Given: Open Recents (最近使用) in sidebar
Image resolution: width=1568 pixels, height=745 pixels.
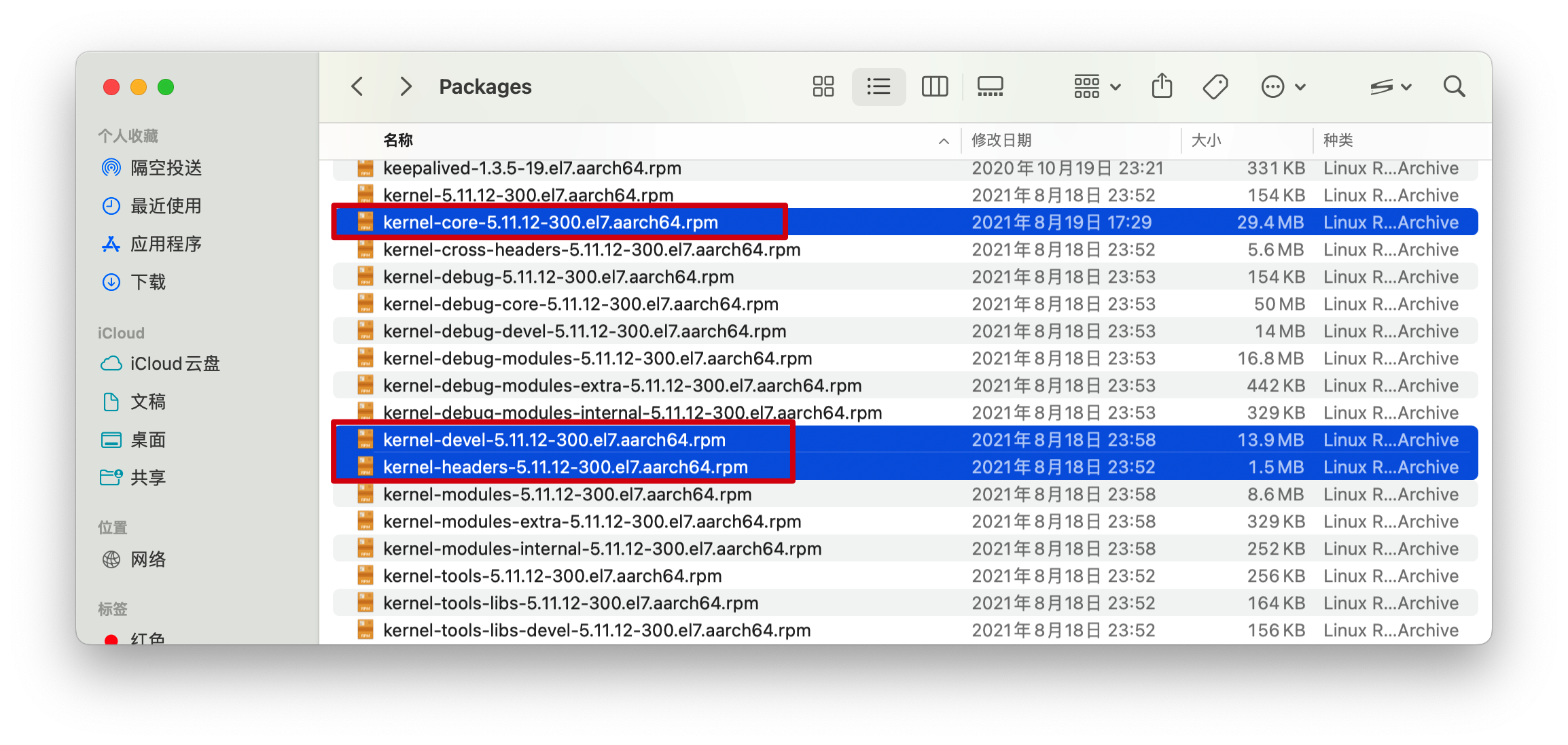Looking at the screenshot, I should point(166,206).
